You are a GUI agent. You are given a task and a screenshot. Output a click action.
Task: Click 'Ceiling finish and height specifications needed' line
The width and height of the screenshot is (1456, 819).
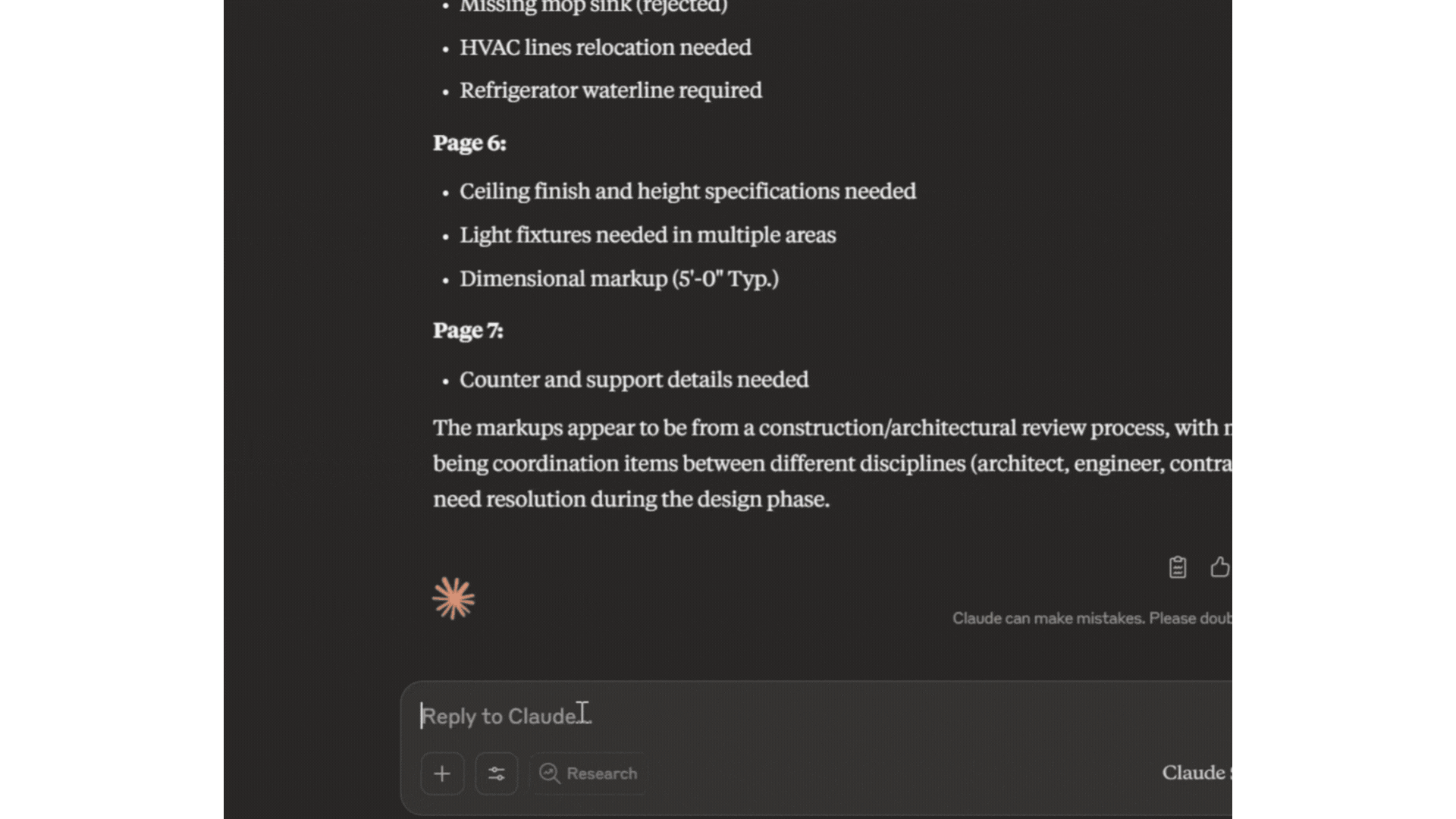687,191
